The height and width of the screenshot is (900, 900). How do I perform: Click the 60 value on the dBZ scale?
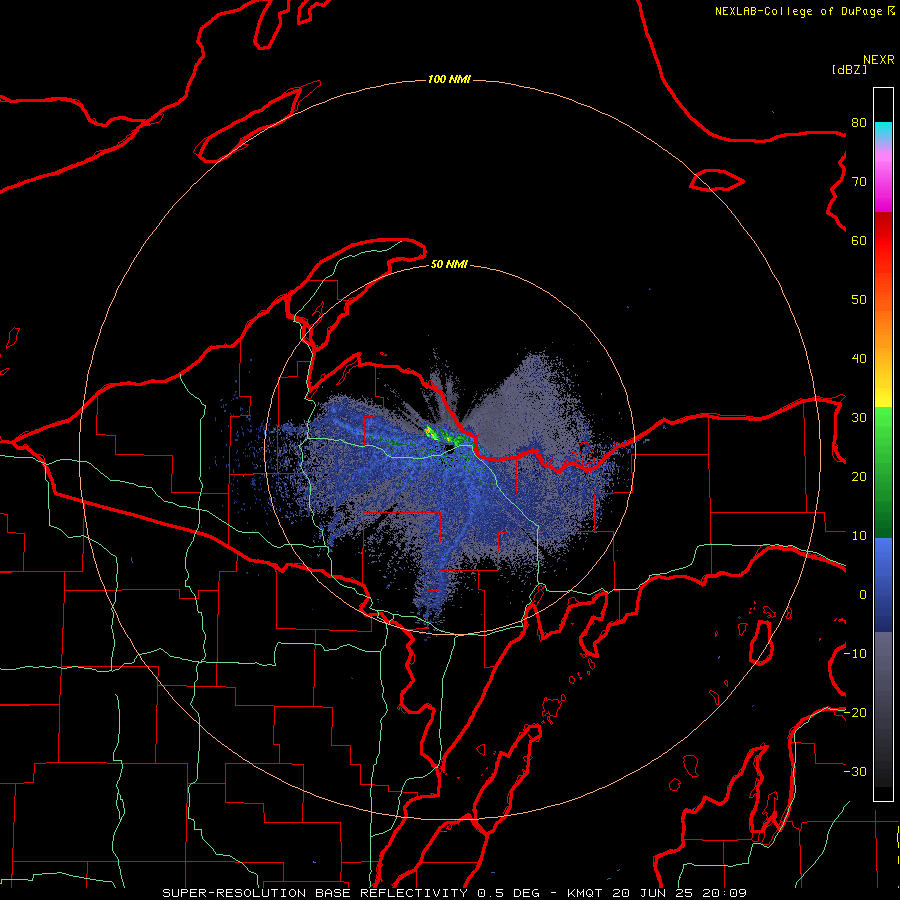click(859, 240)
